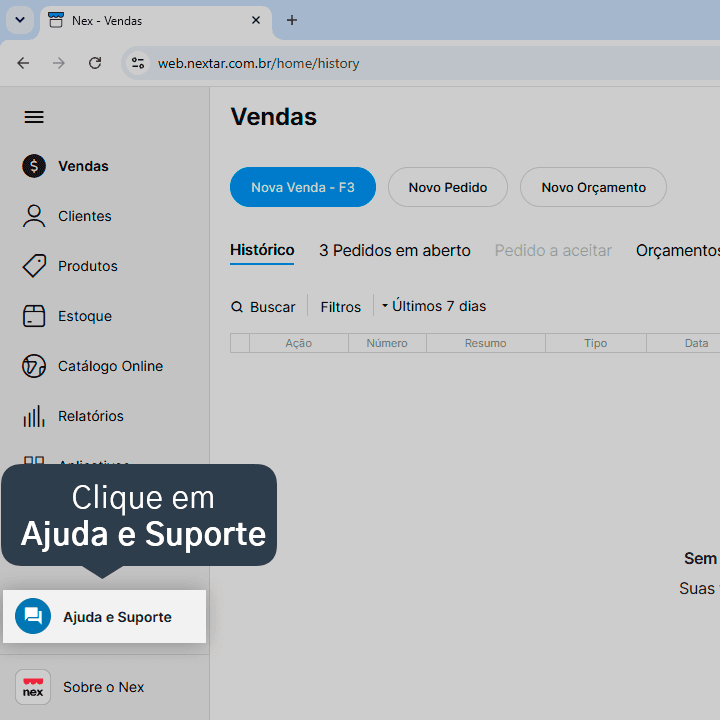Click the Número column header

[x=387, y=343]
